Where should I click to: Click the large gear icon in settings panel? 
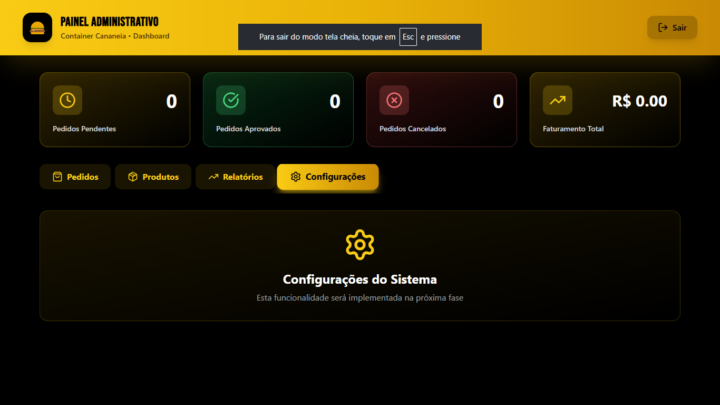pos(360,245)
